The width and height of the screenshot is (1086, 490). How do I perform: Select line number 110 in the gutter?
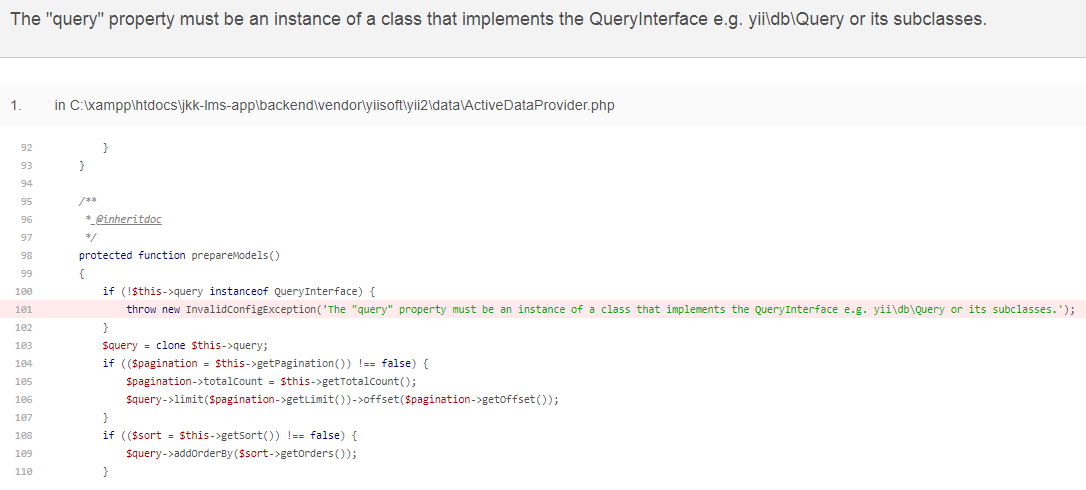click(x=25, y=471)
